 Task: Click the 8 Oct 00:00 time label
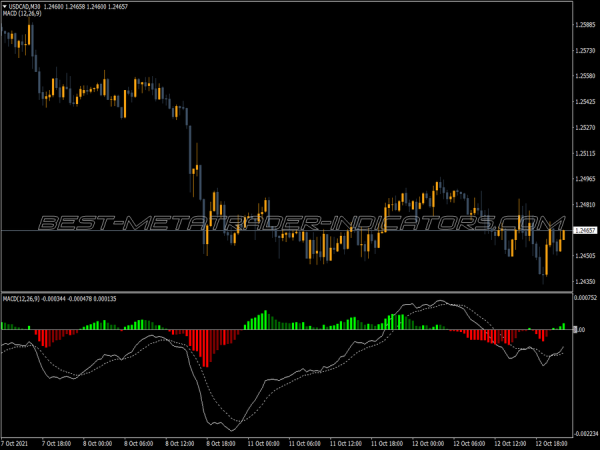[97, 443]
